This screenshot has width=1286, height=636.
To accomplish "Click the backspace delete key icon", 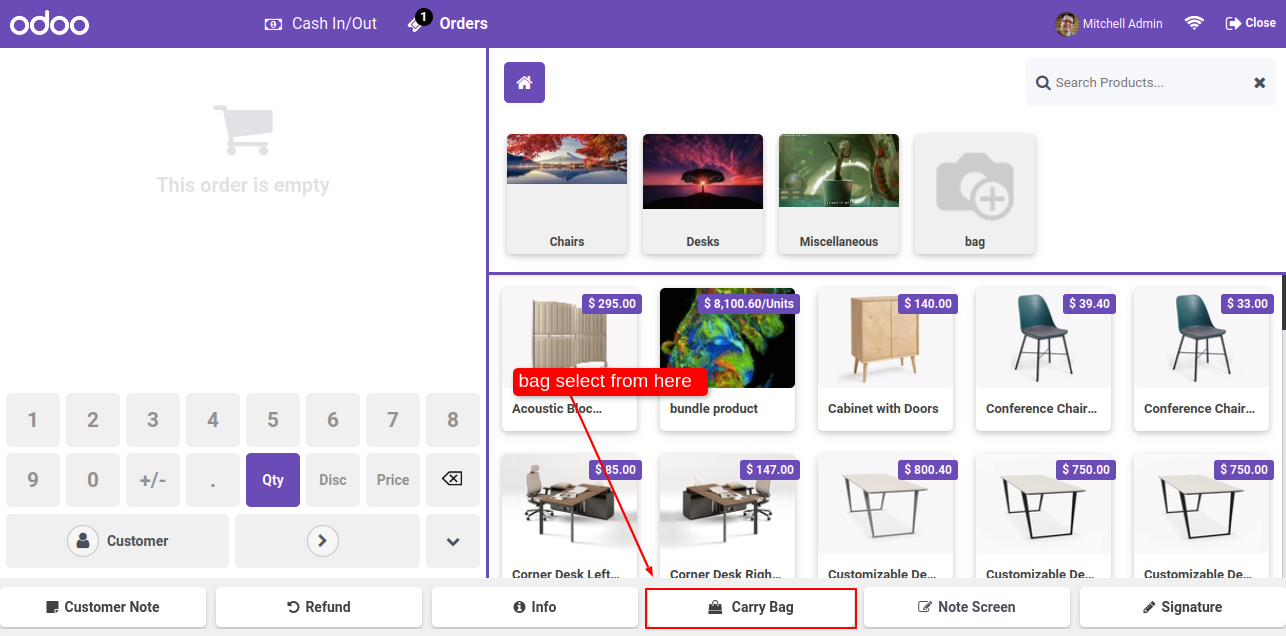I will [x=453, y=480].
